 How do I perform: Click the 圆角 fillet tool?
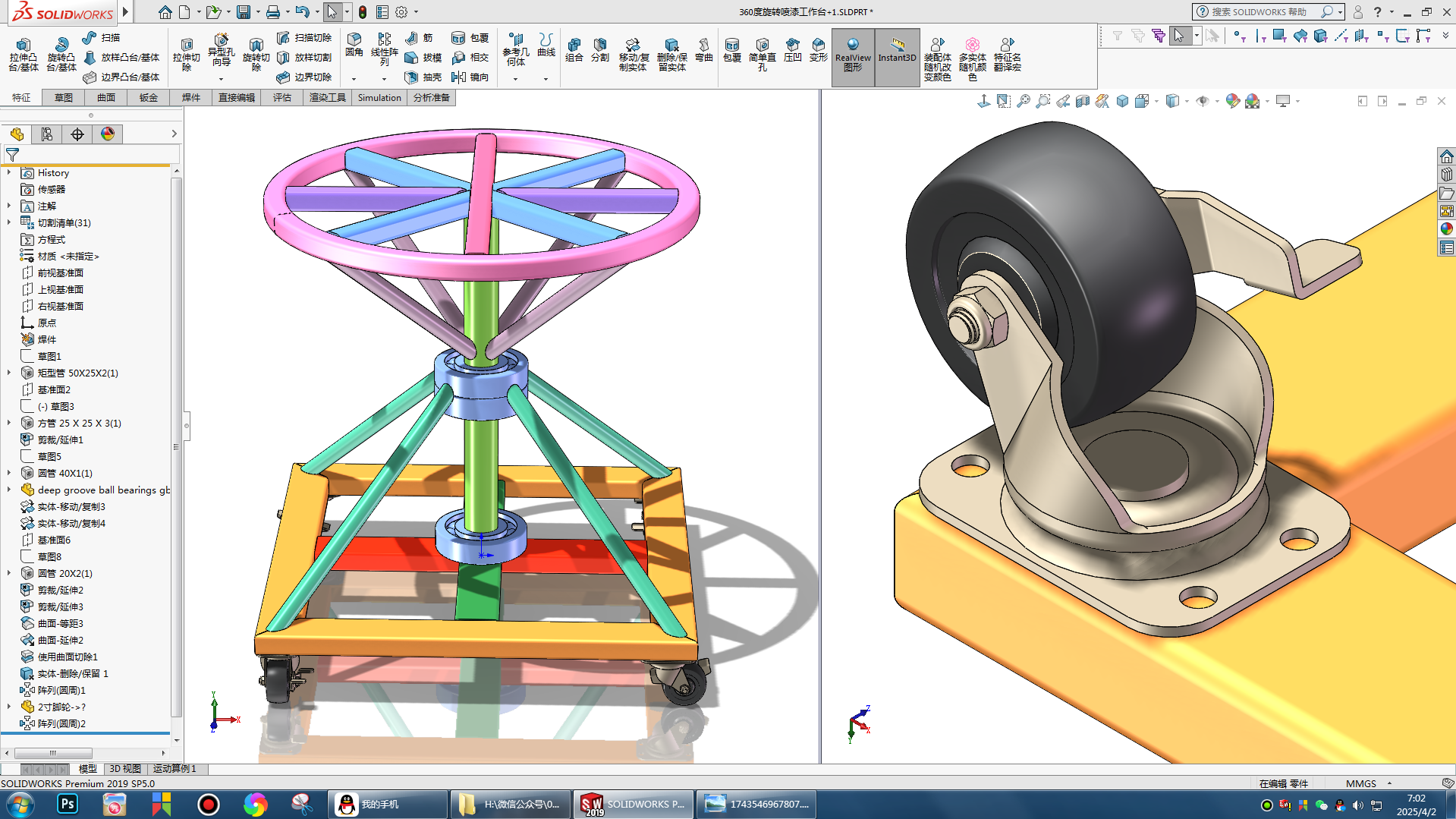354,44
